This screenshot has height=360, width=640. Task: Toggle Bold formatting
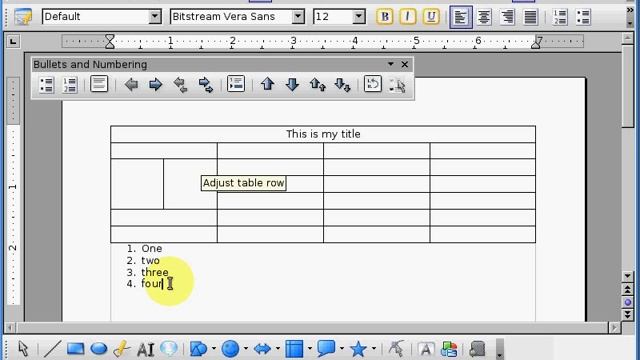tap(384, 17)
